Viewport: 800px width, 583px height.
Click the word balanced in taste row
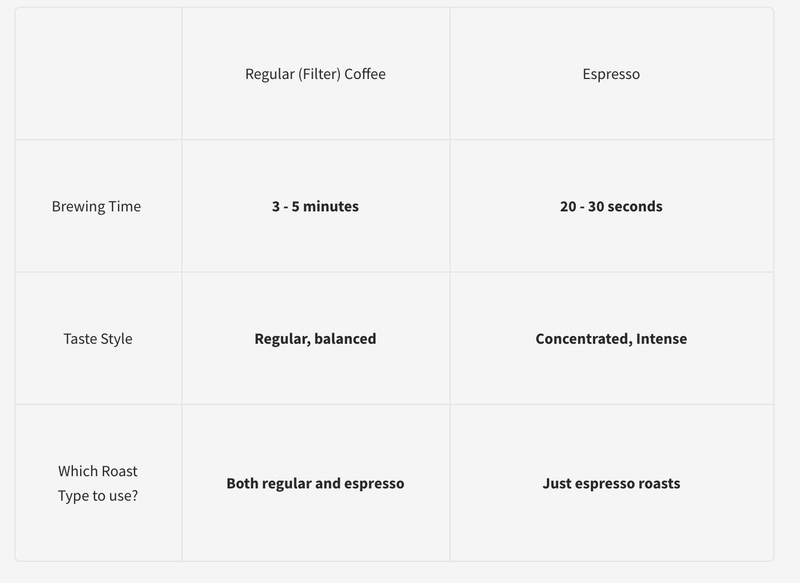pos(345,339)
